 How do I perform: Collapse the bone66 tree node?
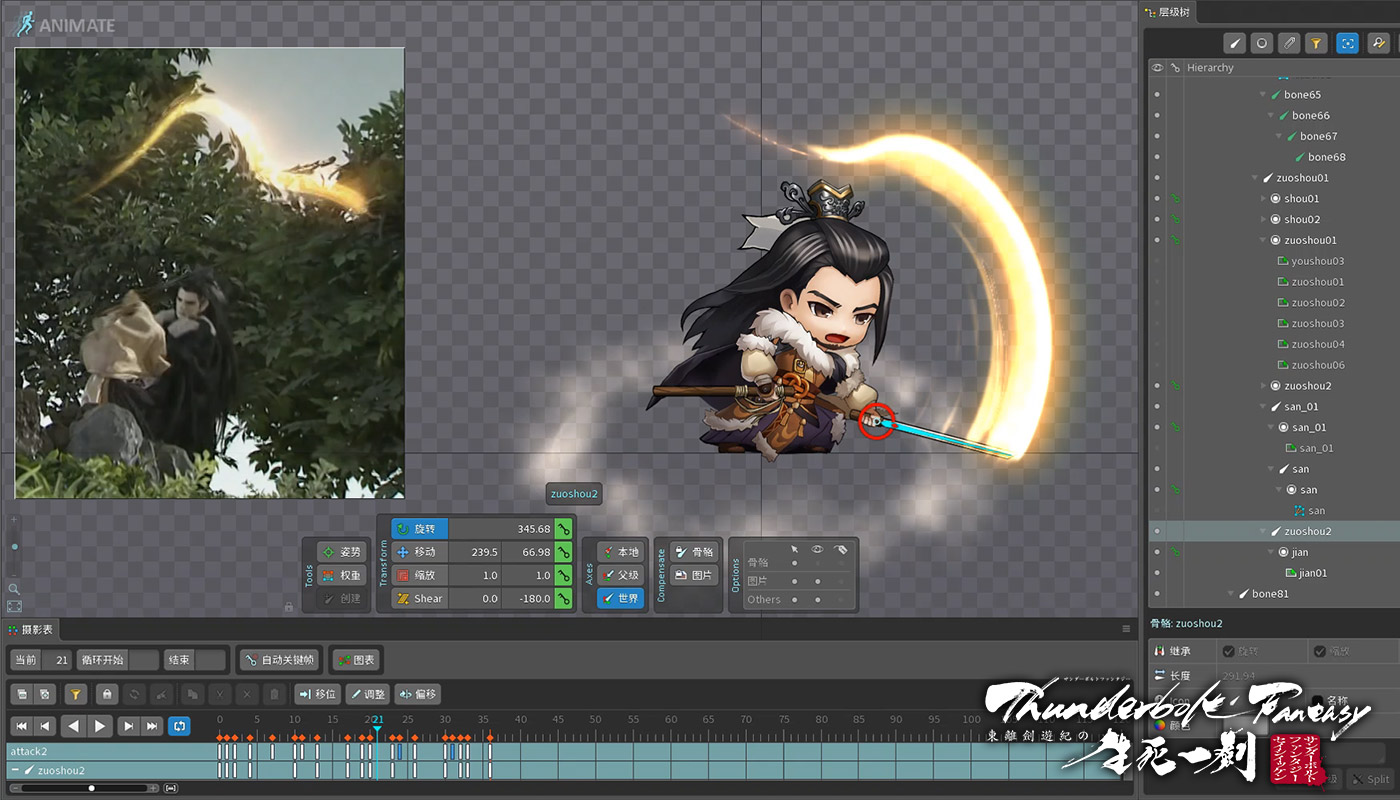1271,116
